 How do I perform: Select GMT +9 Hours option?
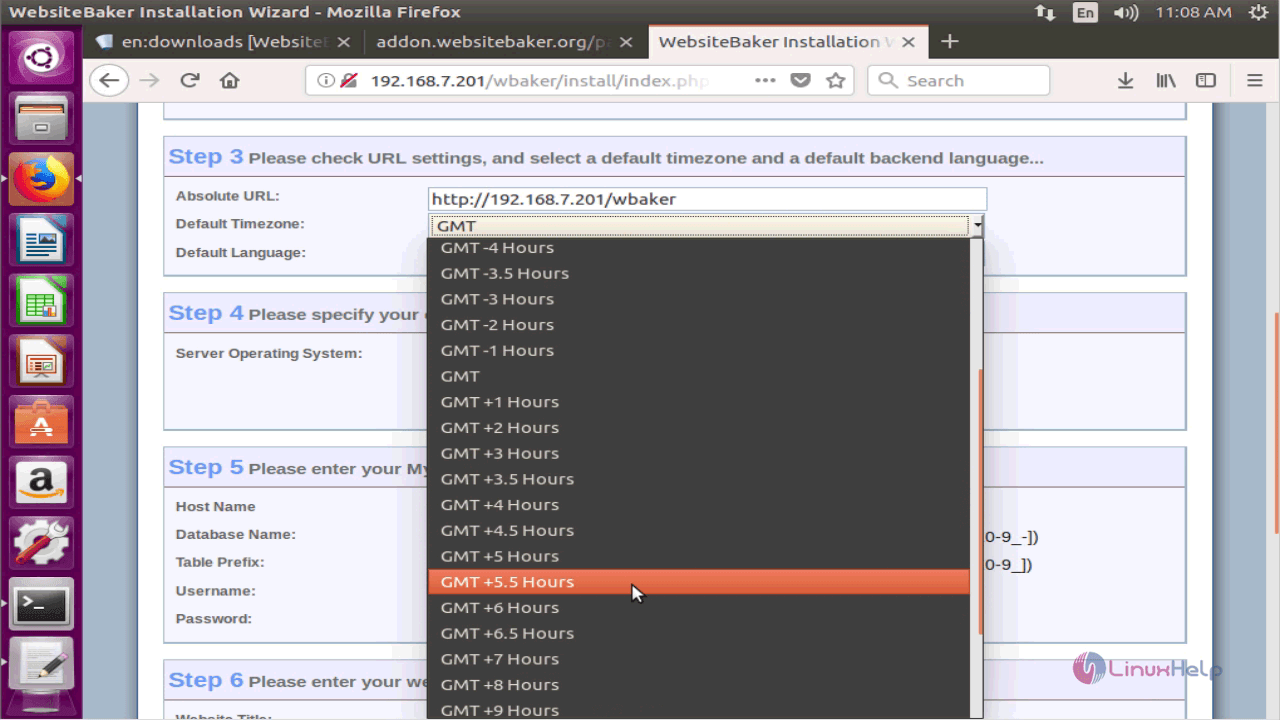(x=698, y=709)
